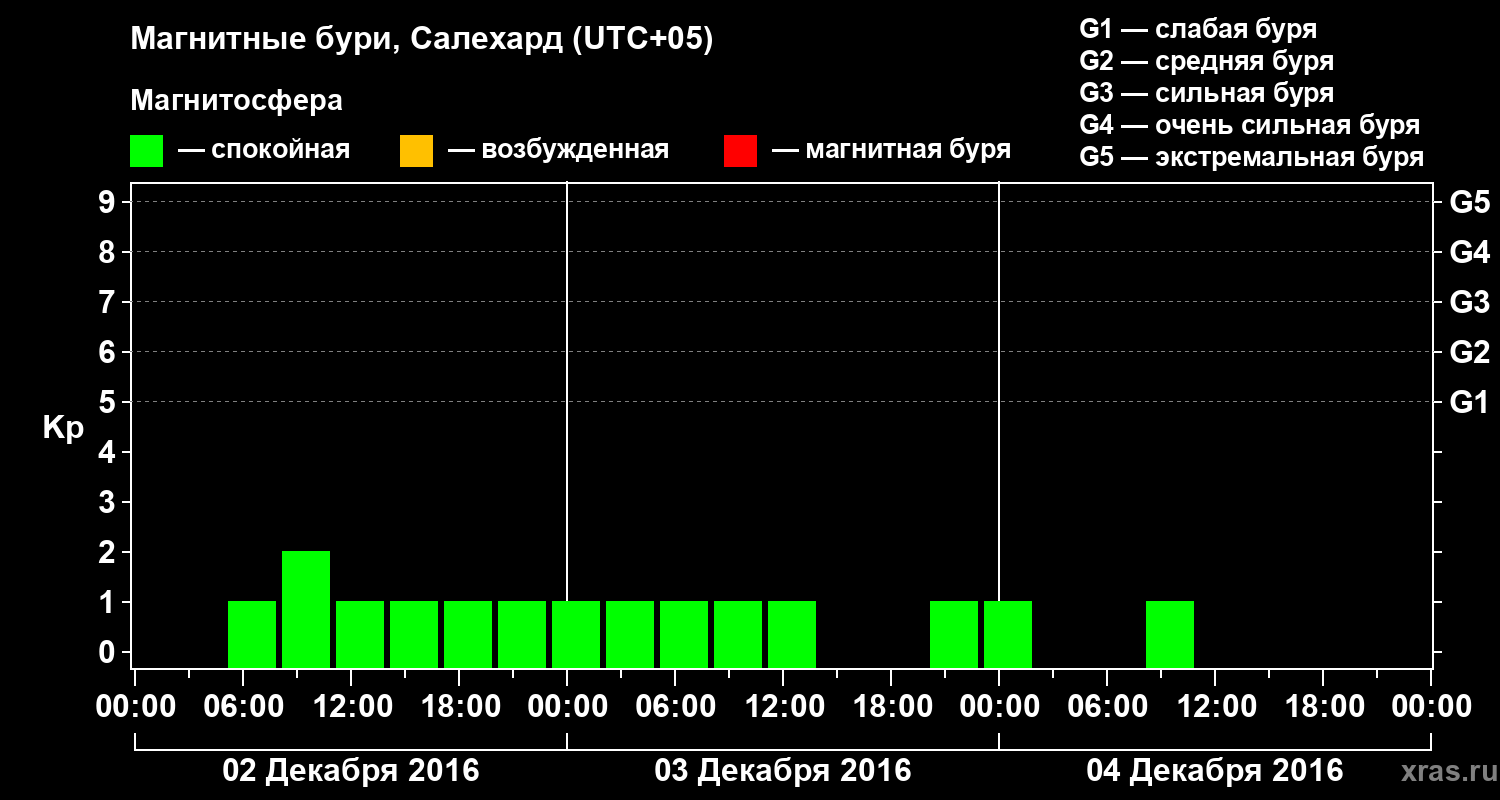
Task: Click the green 'спокойная' legend swatch
Action: click(x=146, y=151)
